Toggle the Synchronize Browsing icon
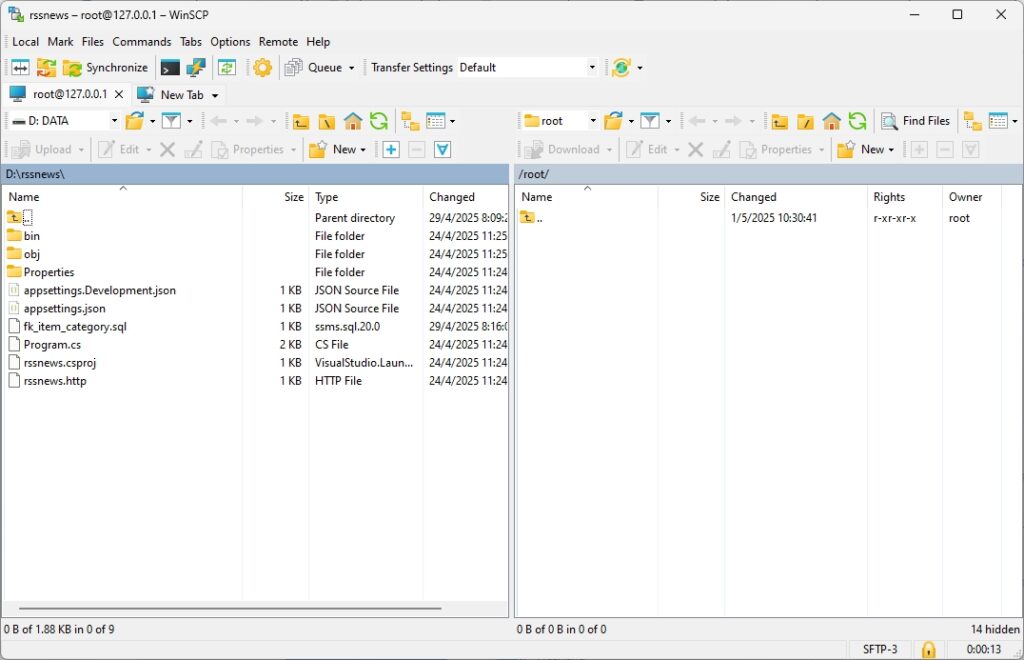This screenshot has width=1024, height=660. point(46,67)
